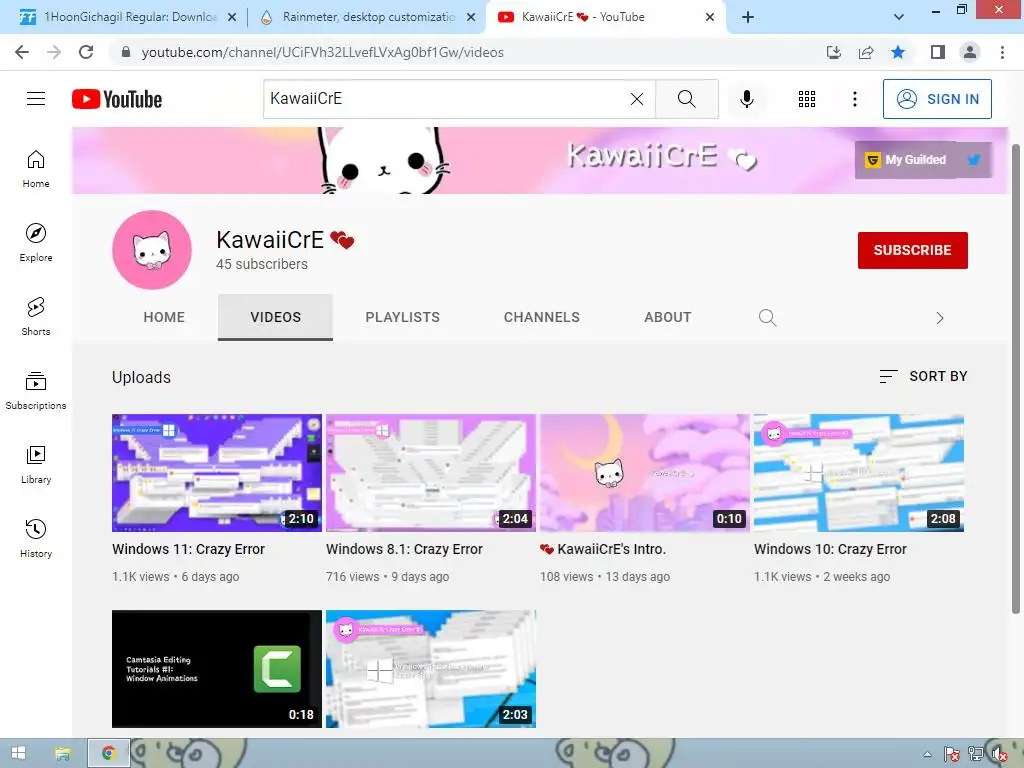Select the VIDEOS tab
Viewport: 1024px width, 768px height.
point(276,317)
